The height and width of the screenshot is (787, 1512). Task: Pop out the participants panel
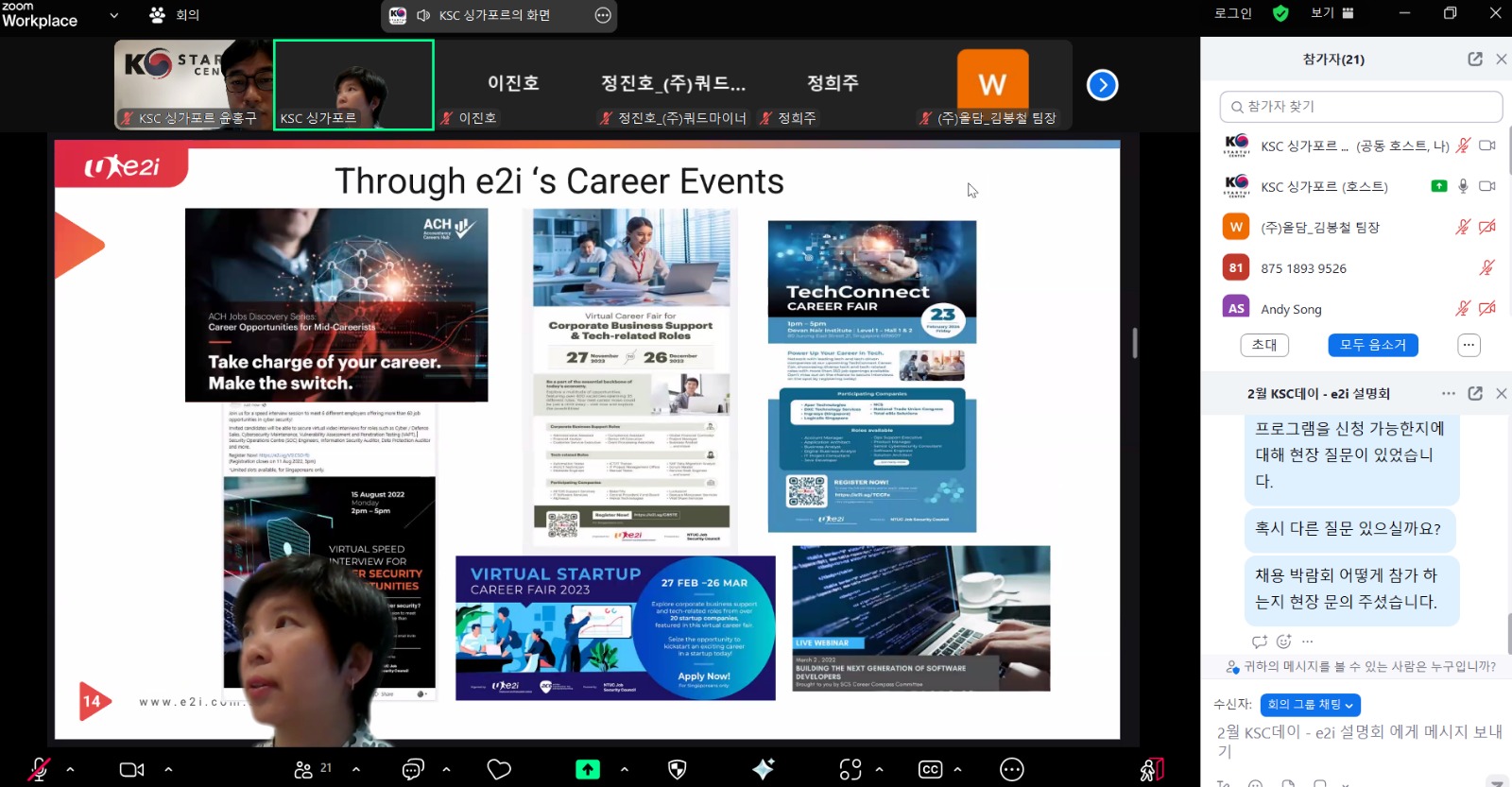click(1475, 59)
